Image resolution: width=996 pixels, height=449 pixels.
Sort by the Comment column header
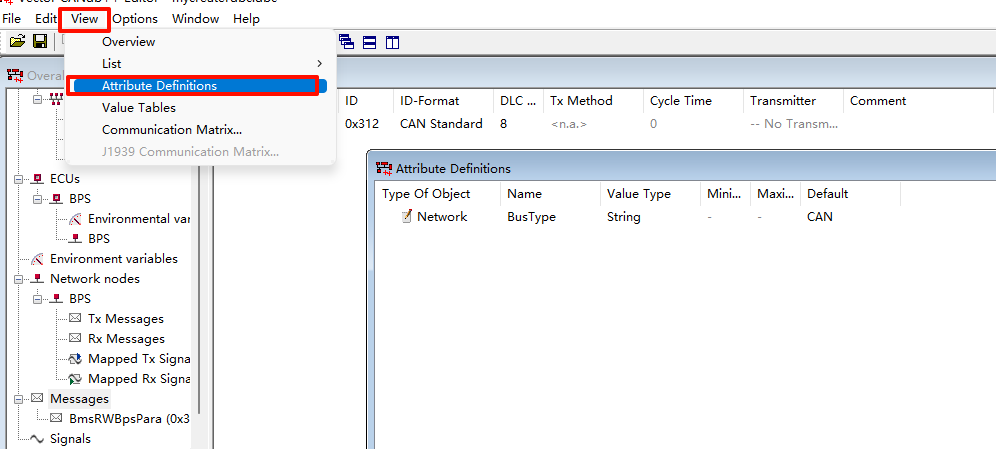pyautogui.click(x=917, y=101)
